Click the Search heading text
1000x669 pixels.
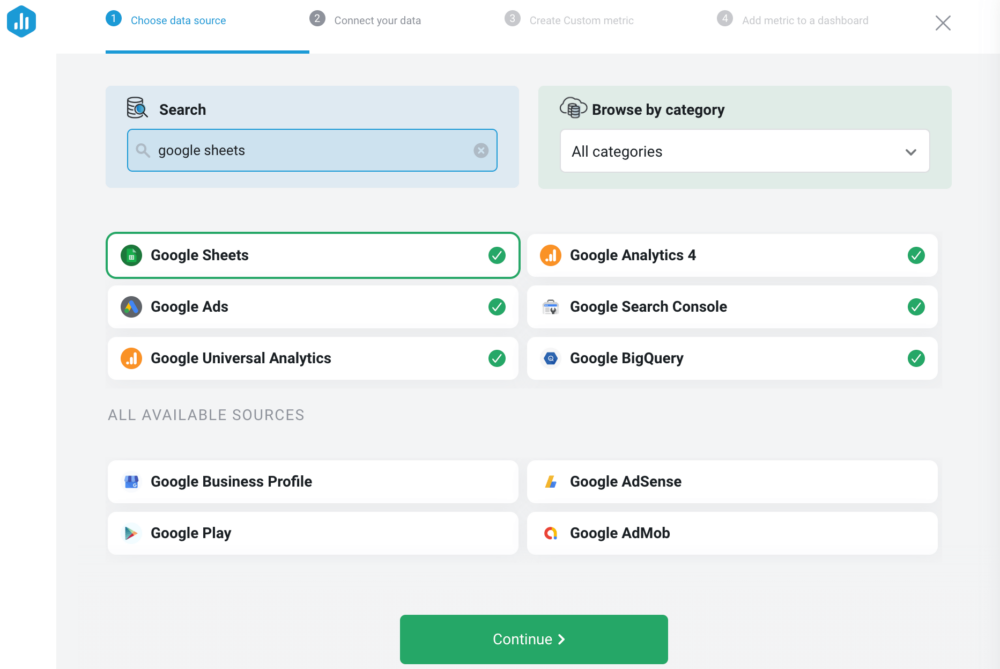point(182,110)
